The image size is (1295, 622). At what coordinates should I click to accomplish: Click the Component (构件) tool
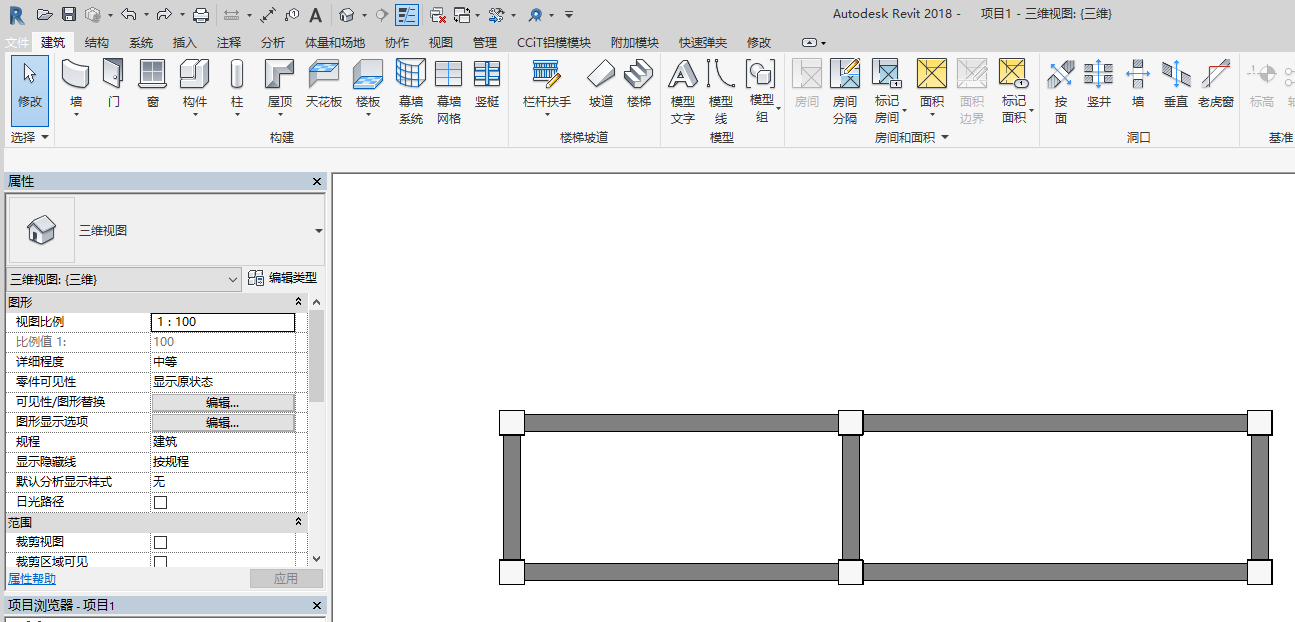click(194, 84)
